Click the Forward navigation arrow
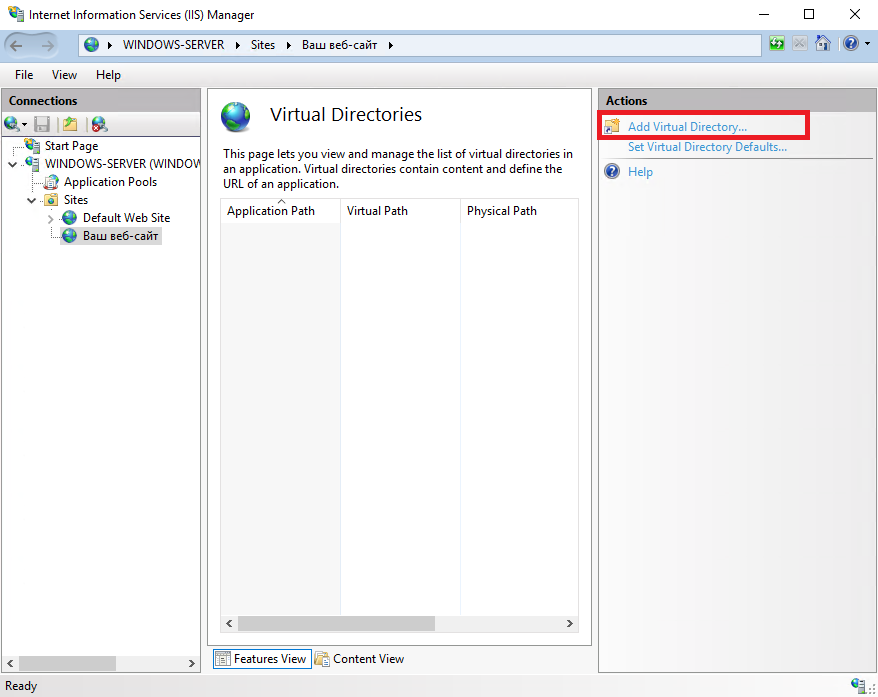878x697 pixels. pos(48,46)
